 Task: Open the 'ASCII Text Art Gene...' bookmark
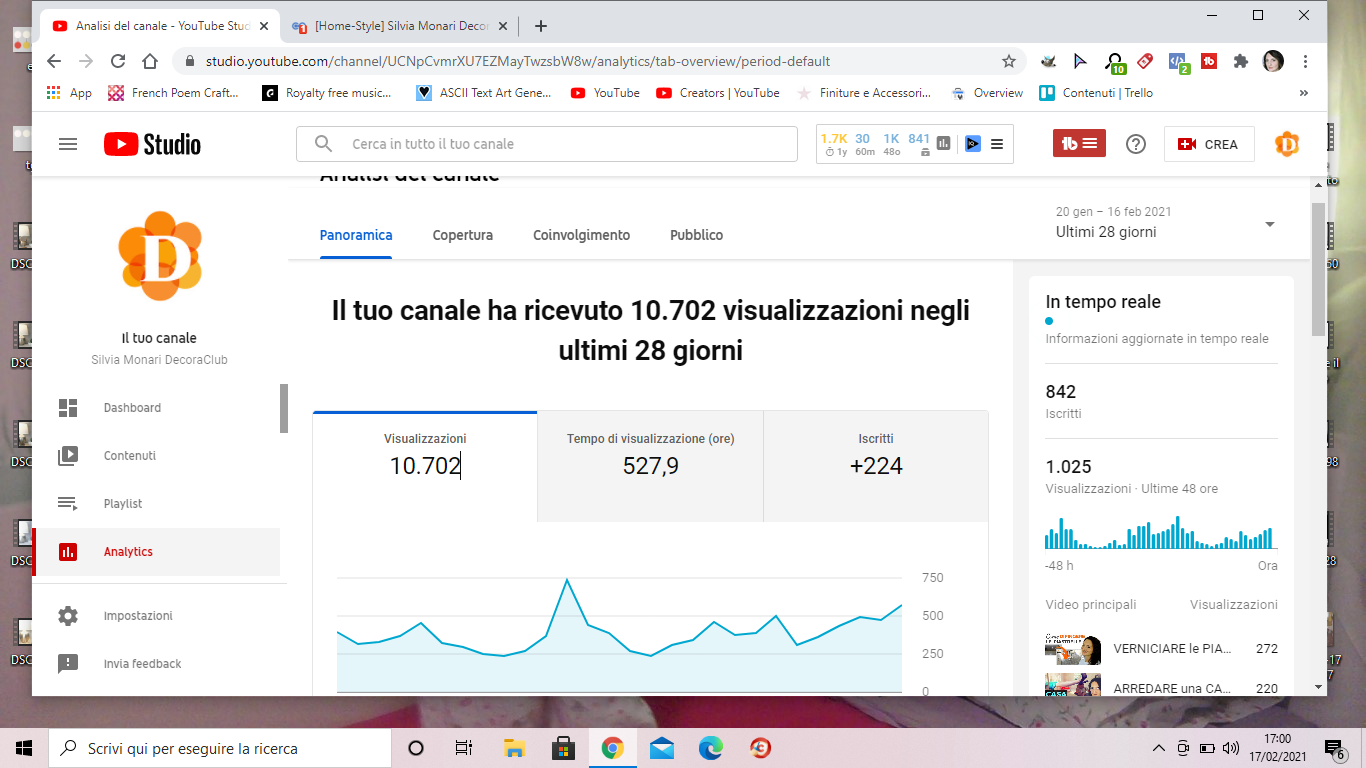[x=484, y=93]
